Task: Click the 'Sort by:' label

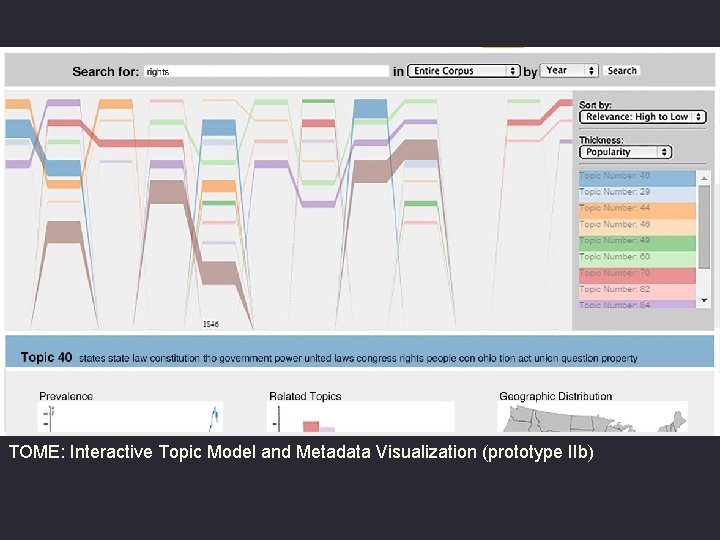Action: 595,105
